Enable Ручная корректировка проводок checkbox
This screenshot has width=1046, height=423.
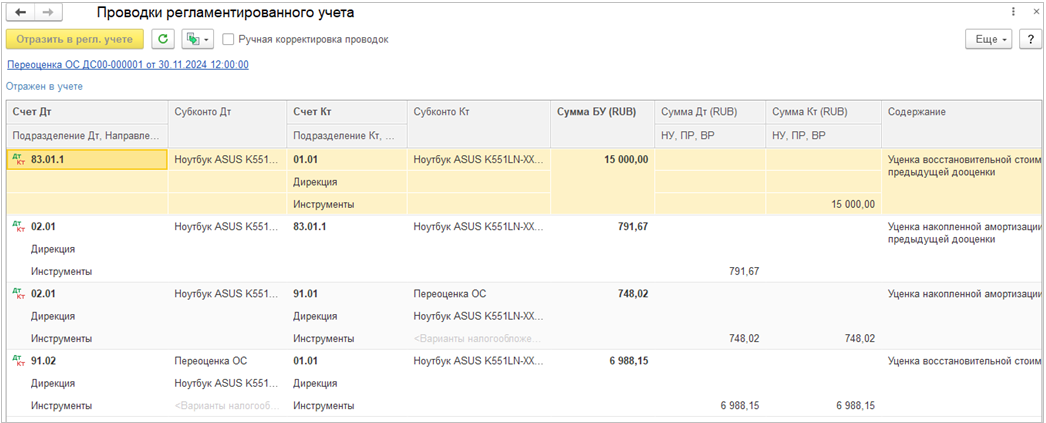[x=229, y=40]
